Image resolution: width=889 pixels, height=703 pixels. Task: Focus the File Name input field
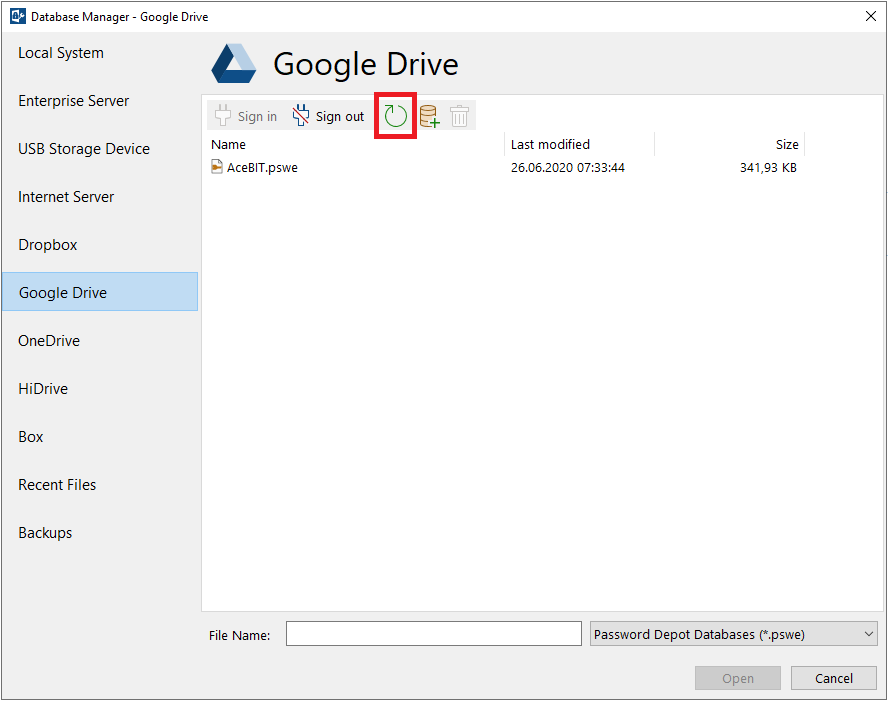pos(434,634)
